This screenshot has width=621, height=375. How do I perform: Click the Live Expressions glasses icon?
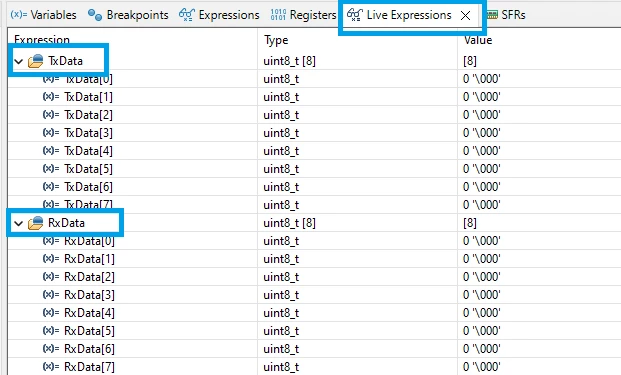(x=354, y=15)
